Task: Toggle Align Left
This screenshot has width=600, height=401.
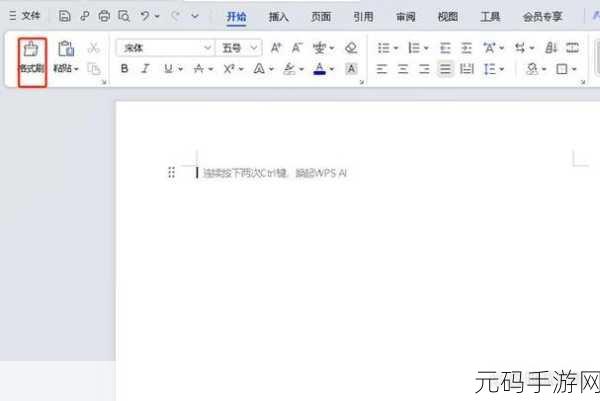Action: (x=382, y=69)
